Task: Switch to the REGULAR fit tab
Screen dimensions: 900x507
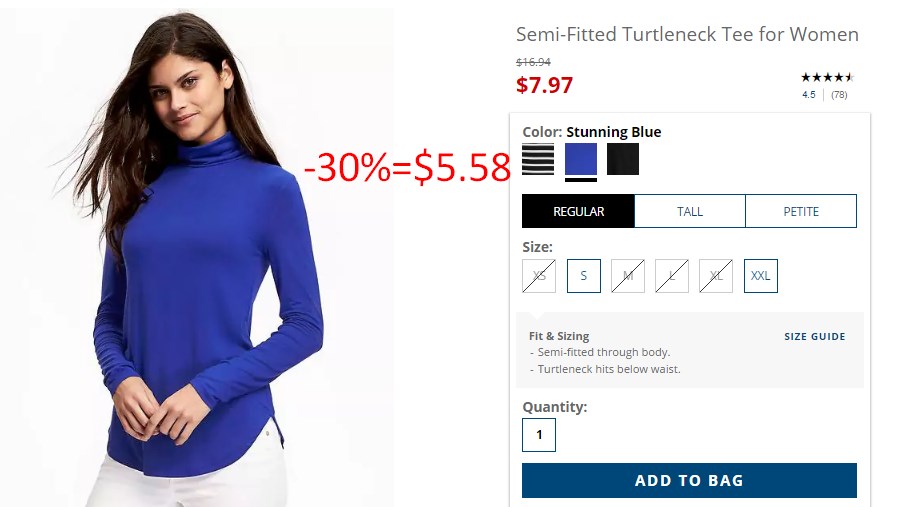Action: [578, 211]
